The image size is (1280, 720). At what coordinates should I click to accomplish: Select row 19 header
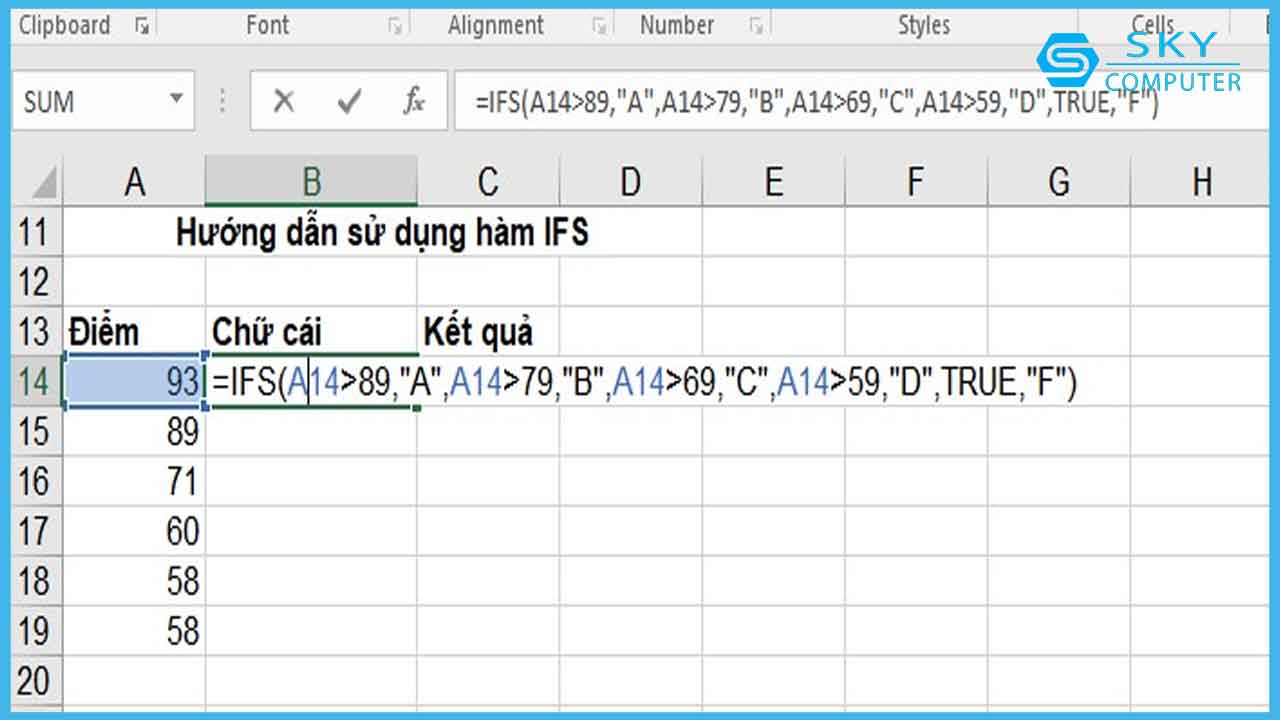37,632
